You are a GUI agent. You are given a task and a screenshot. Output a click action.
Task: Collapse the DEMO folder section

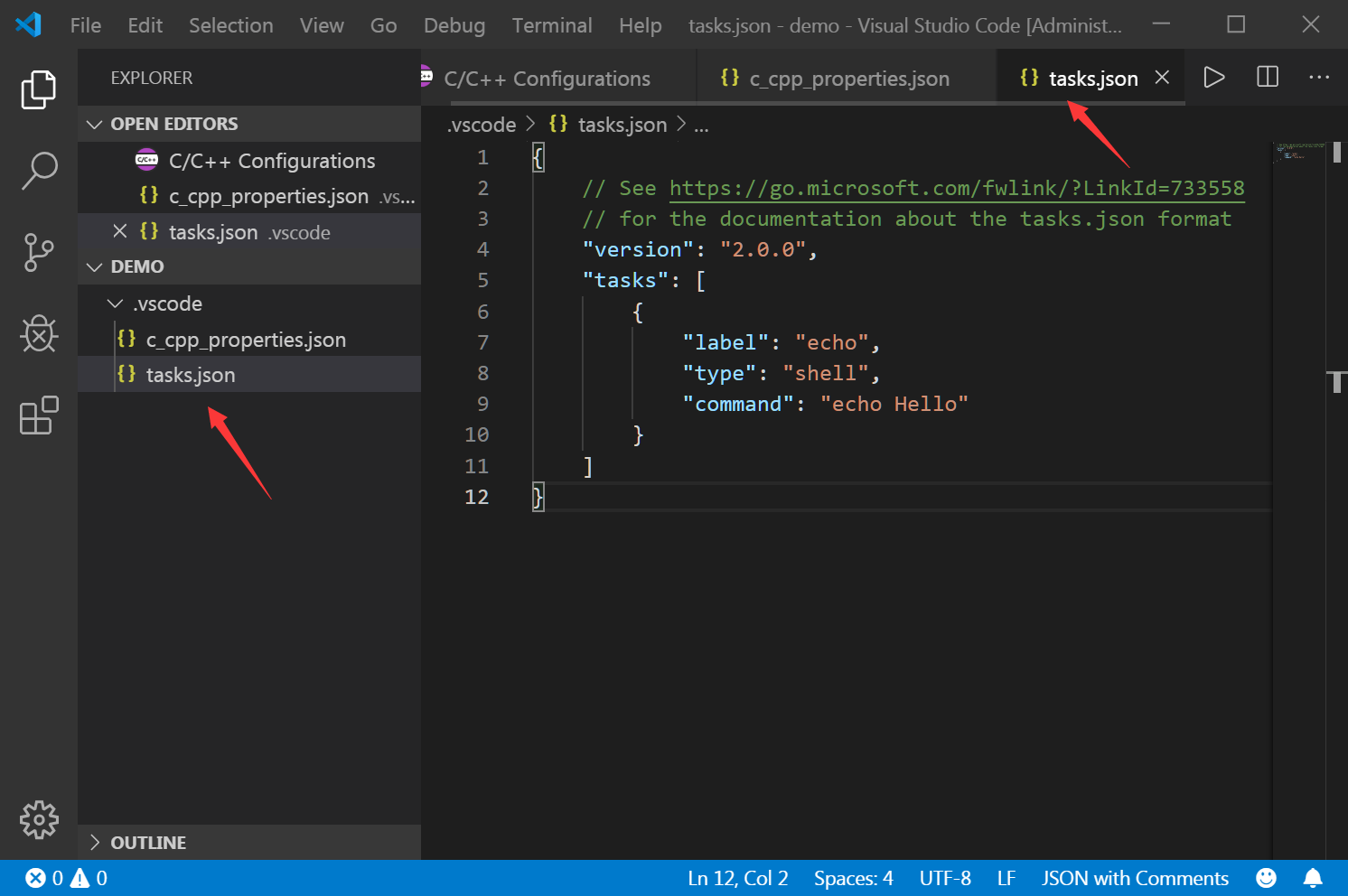click(96, 266)
